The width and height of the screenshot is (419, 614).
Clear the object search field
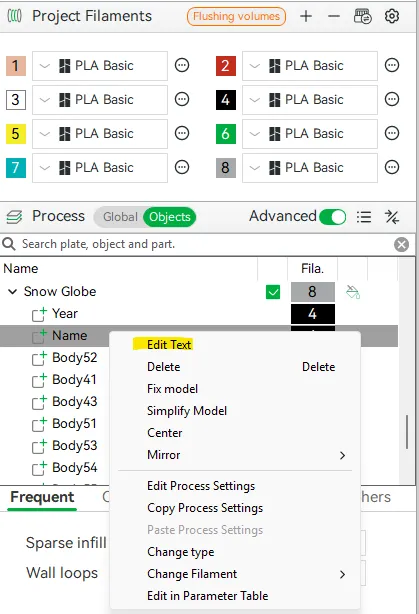coord(401,244)
